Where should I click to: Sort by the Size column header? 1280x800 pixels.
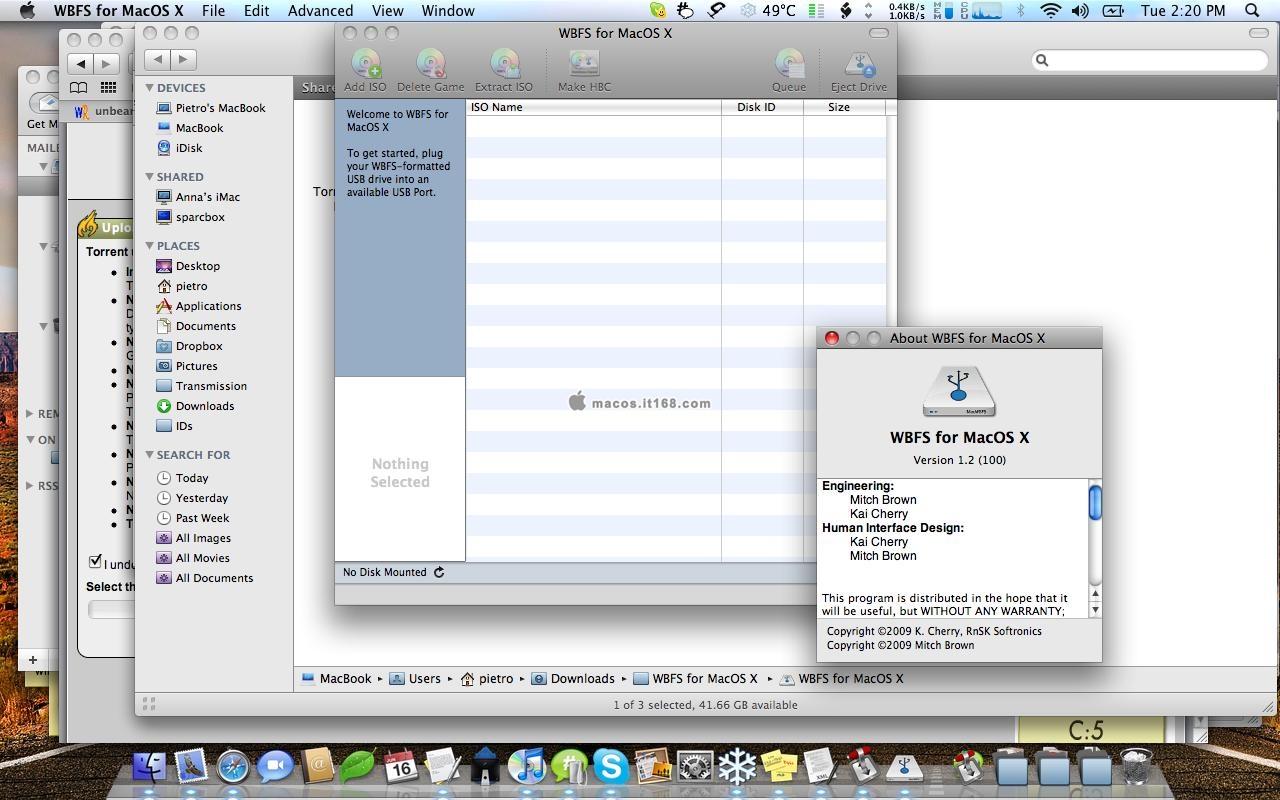click(844, 107)
